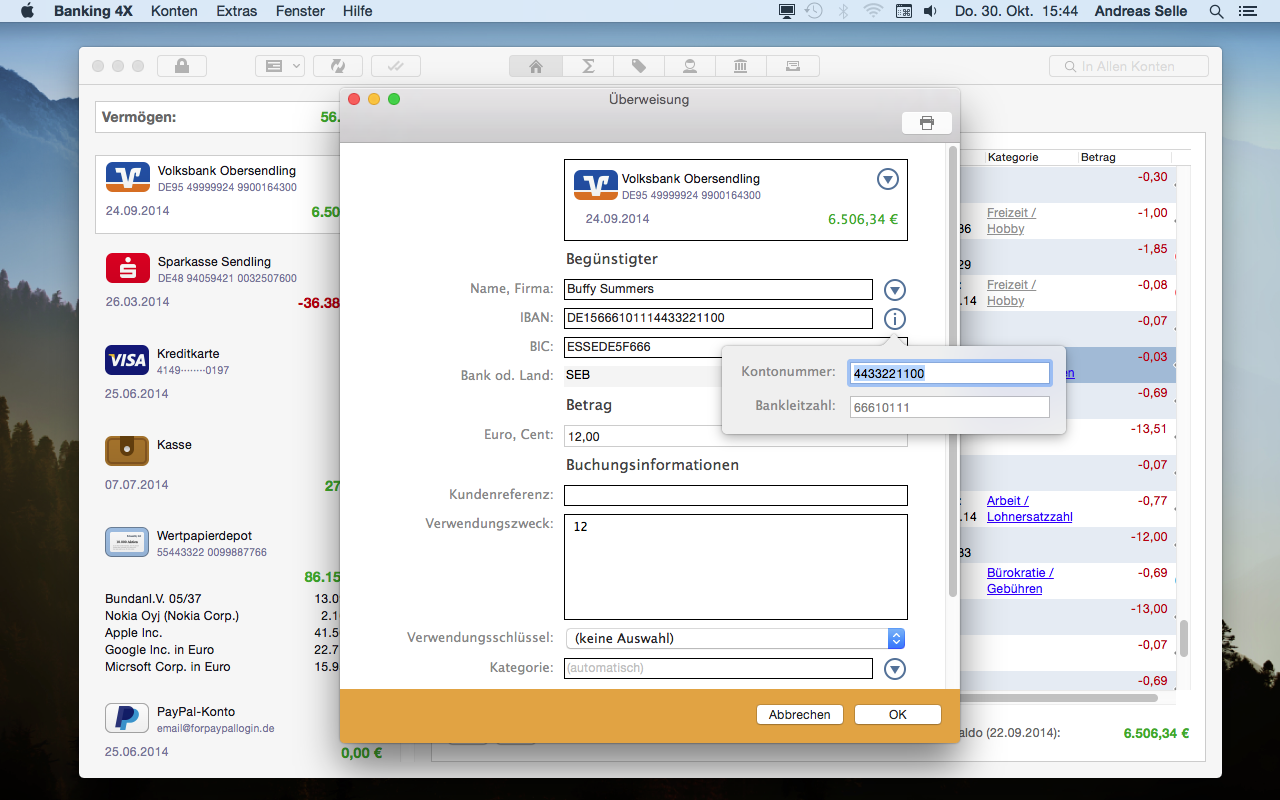Click the OK button
1280x800 pixels.
click(898, 715)
